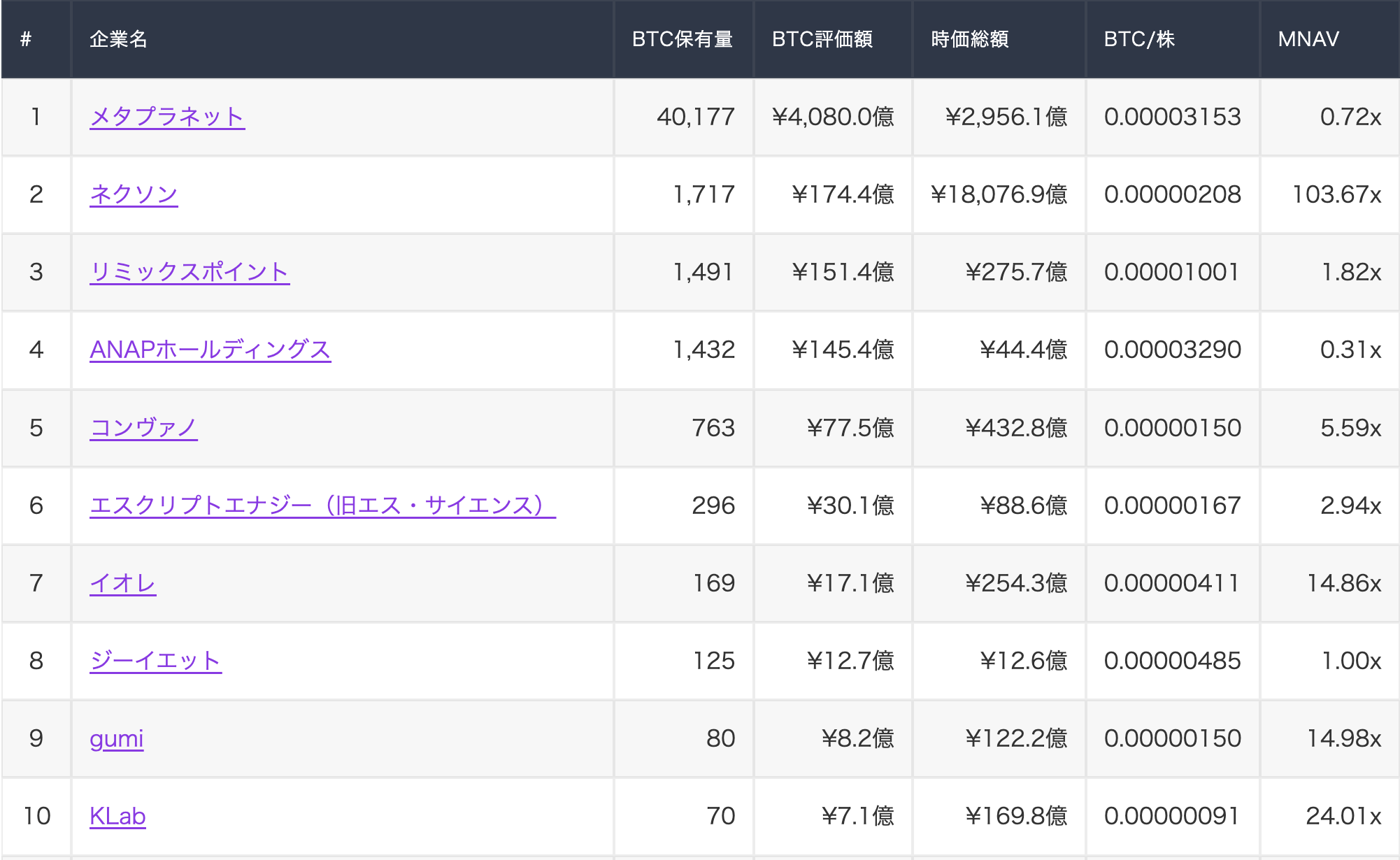The height and width of the screenshot is (860, 1400).
Task: Open the gumi company link
Action: (117, 738)
